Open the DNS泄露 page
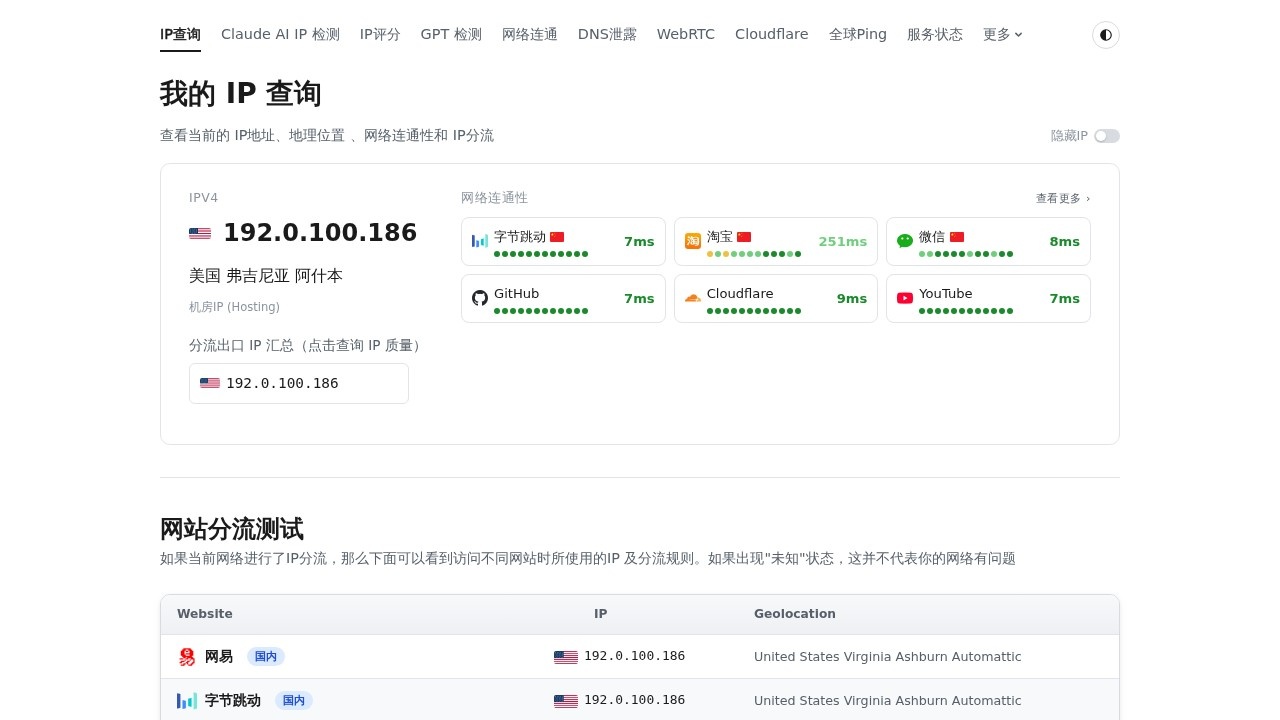 tap(607, 34)
